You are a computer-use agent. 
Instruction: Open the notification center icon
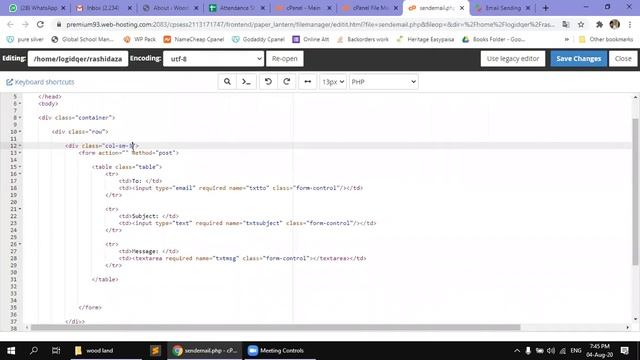coord(624,351)
